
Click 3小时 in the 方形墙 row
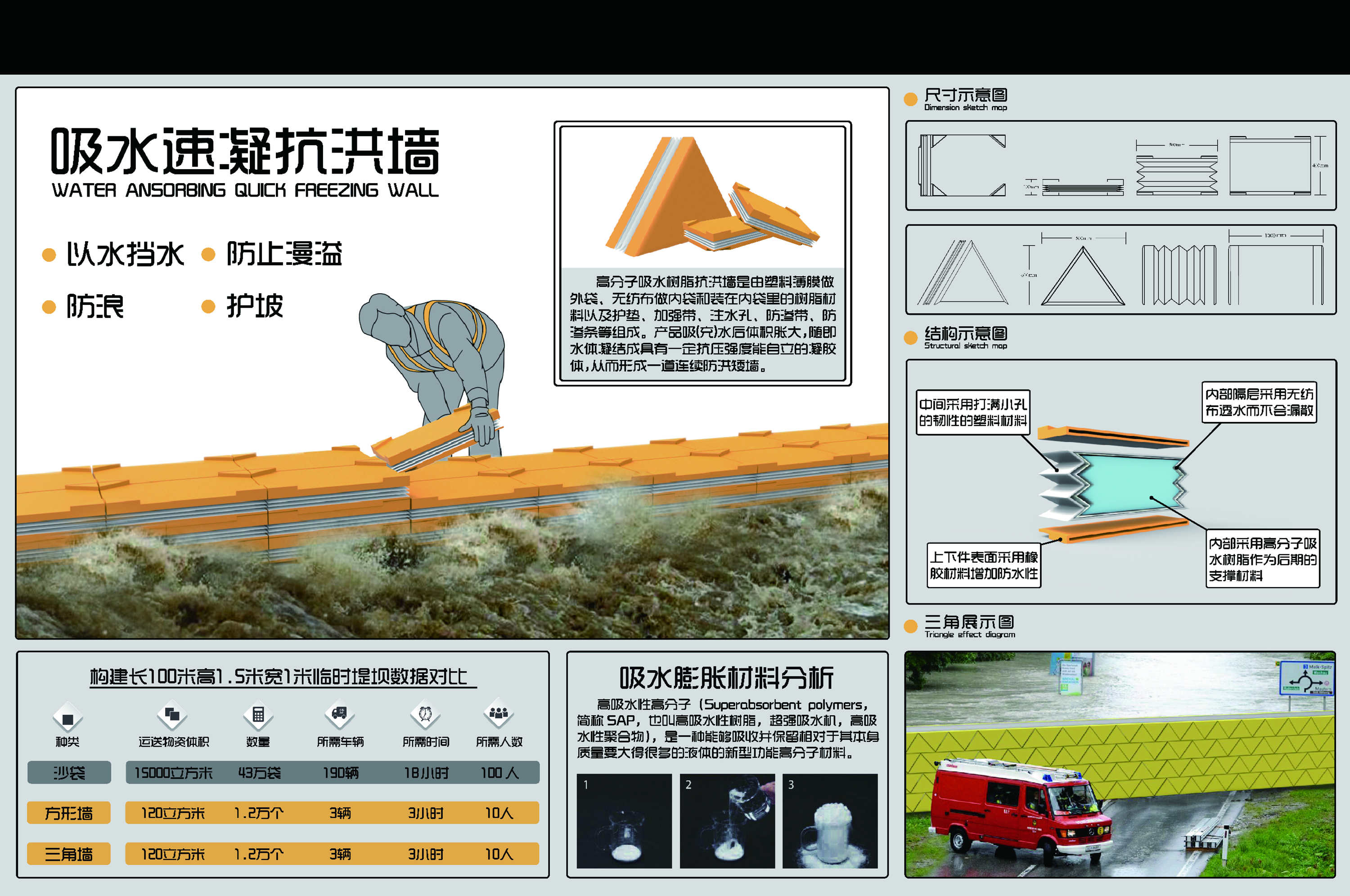point(426,813)
